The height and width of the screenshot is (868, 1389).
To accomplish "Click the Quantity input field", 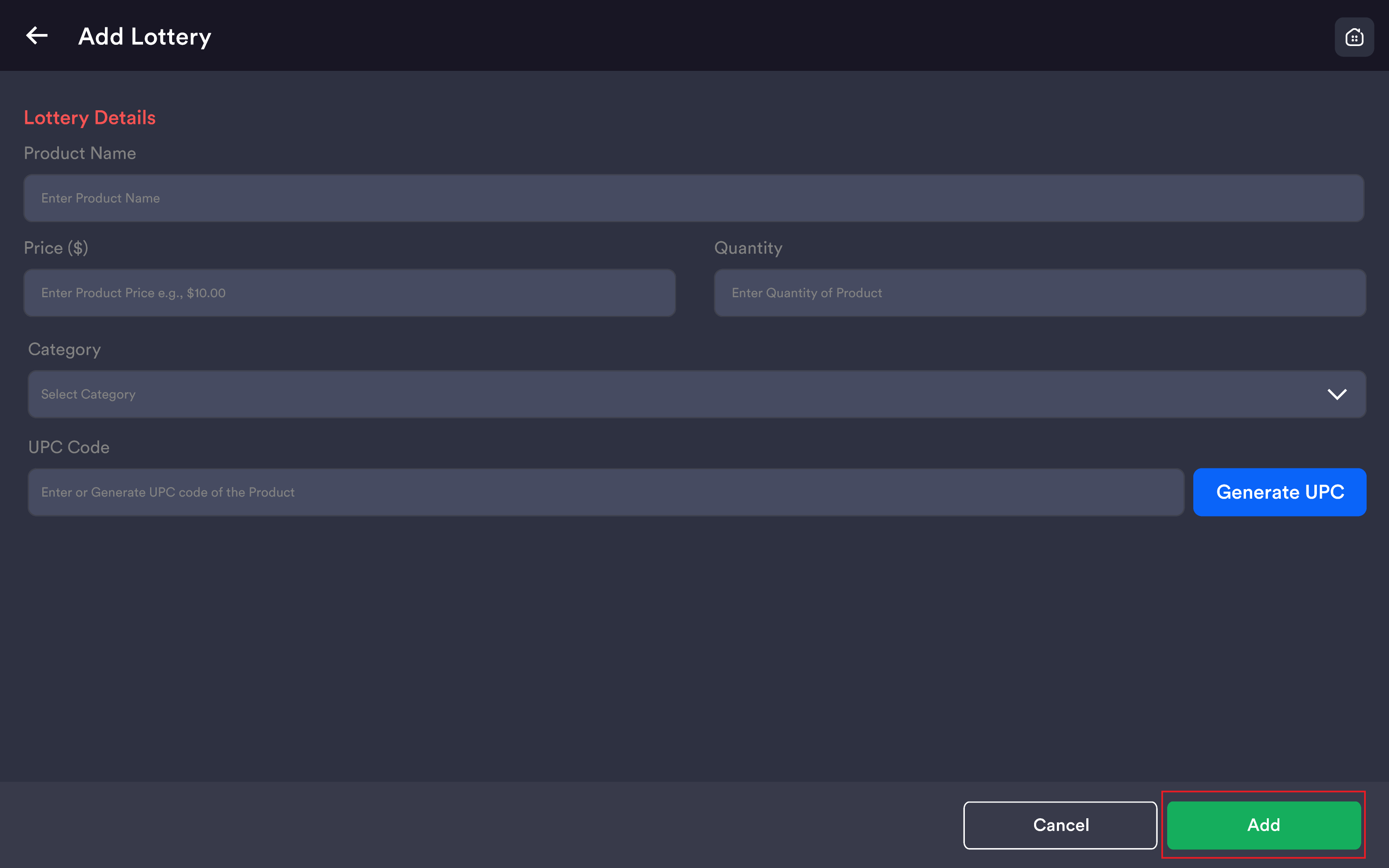I will point(1040,293).
